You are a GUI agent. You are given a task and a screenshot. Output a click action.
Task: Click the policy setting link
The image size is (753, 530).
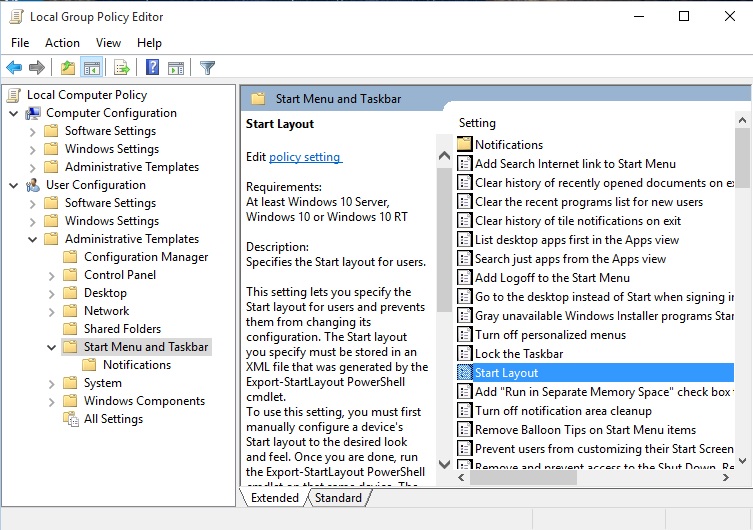[305, 157]
